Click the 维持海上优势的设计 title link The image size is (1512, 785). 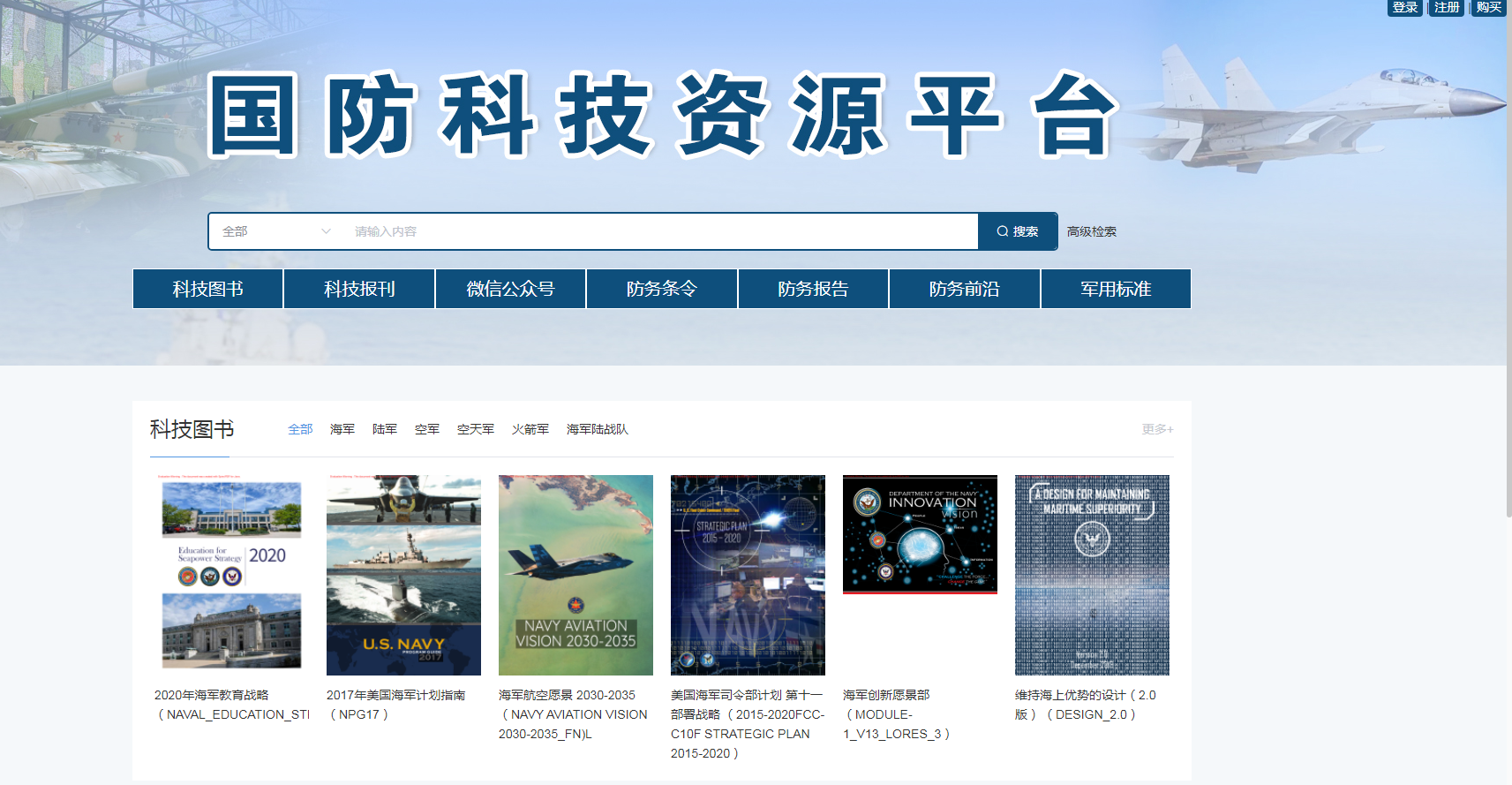(1086, 705)
